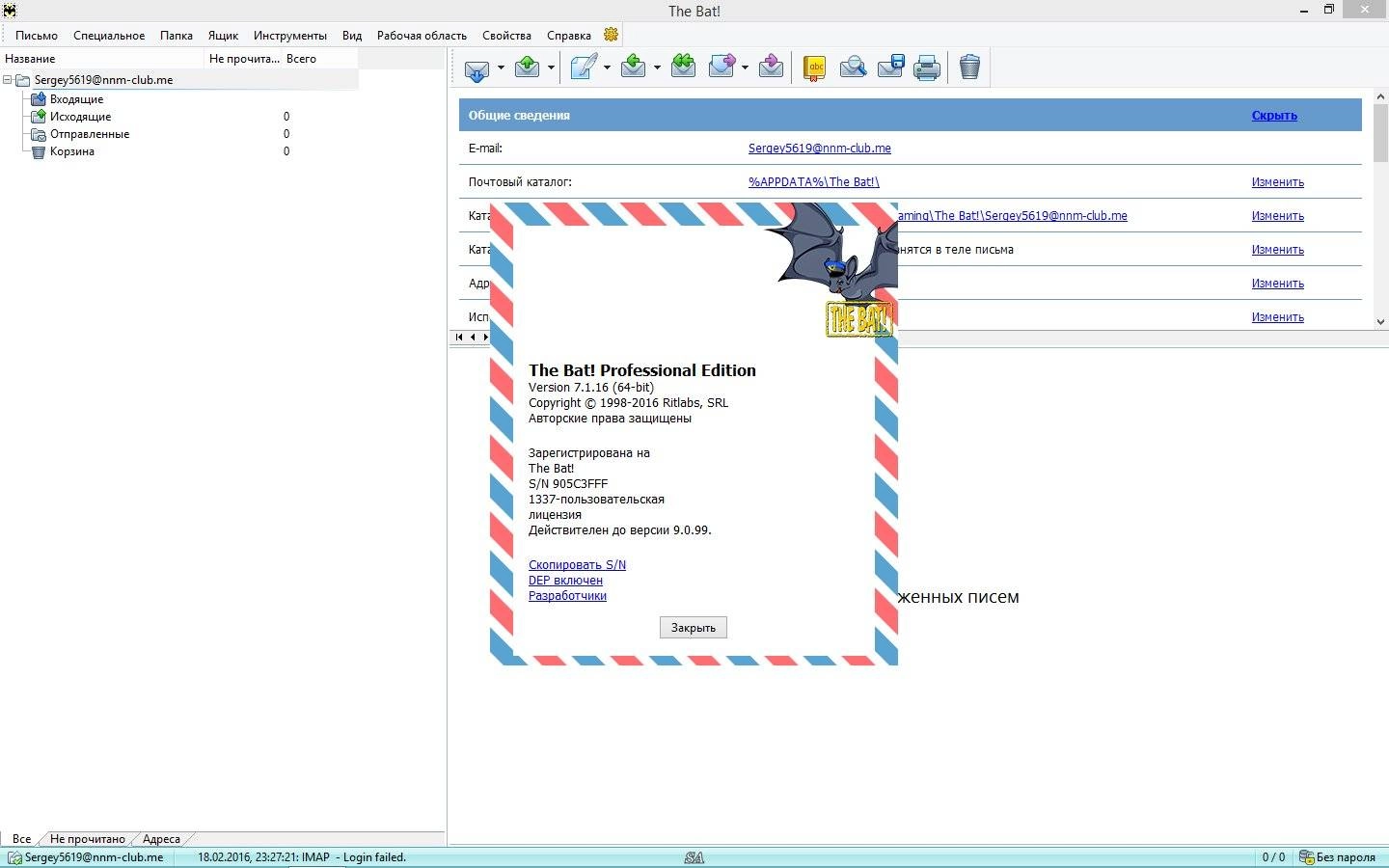Click the Без пароля status bar indicator
Image resolution: width=1389 pixels, height=868 pixels.
tap(1337, 857)
